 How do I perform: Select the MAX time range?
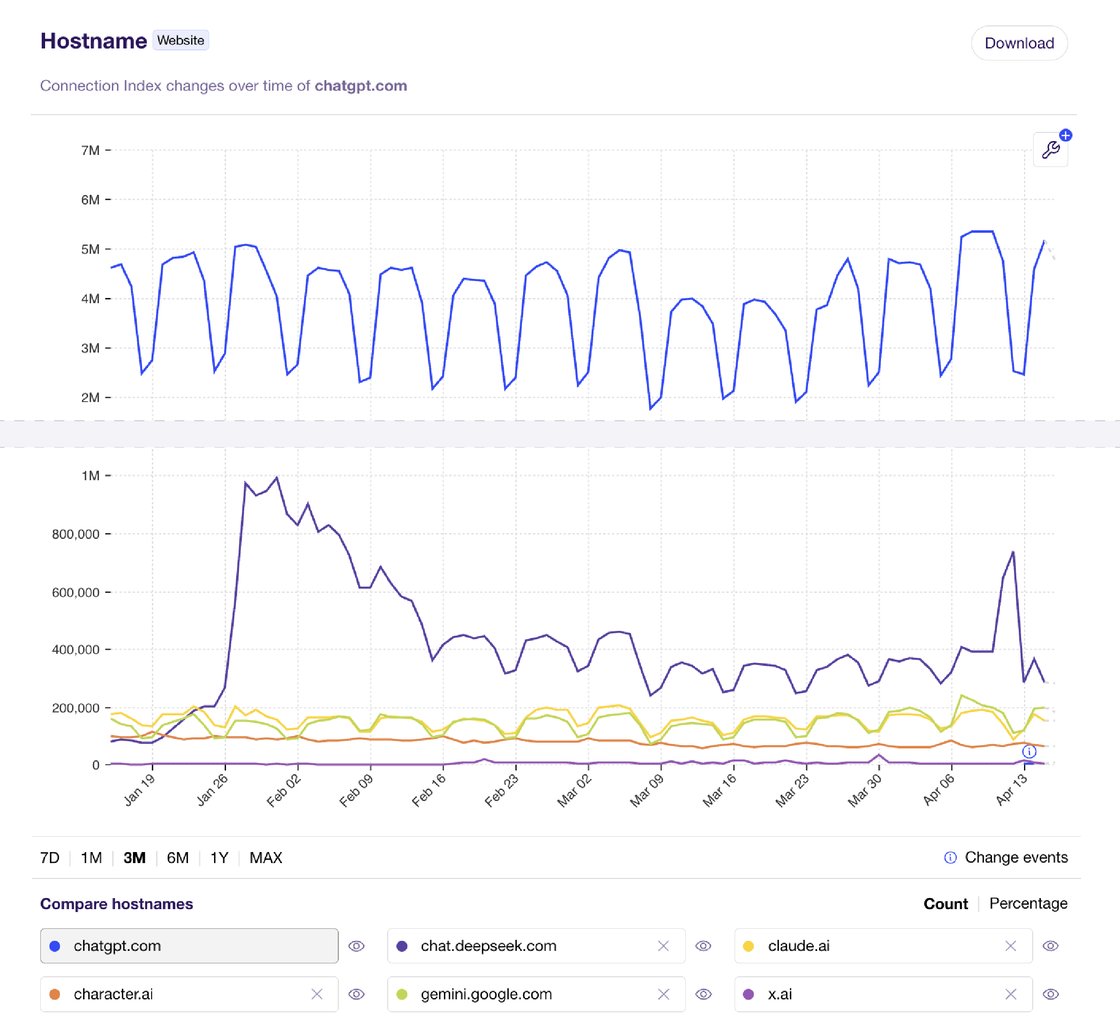coord(265,857)
